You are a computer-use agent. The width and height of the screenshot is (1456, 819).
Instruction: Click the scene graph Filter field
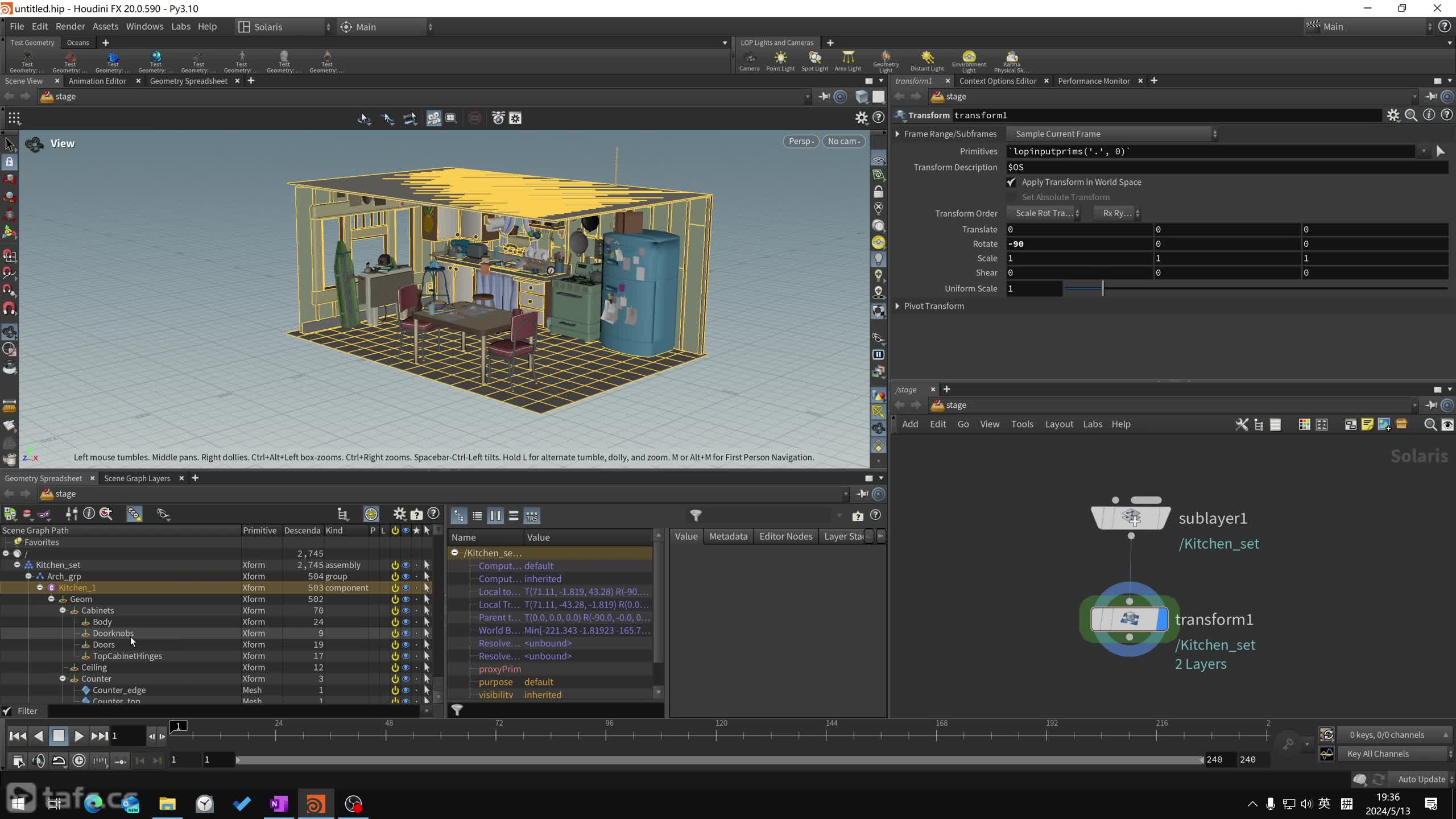[235, 711]
